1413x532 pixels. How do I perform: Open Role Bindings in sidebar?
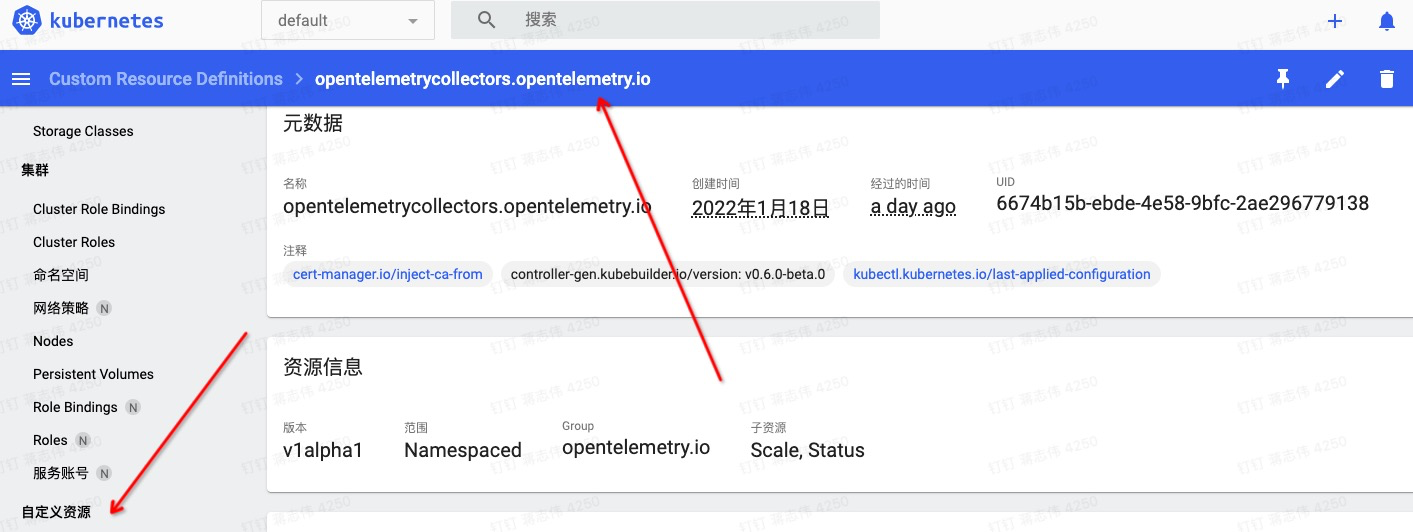coord(75,407)
